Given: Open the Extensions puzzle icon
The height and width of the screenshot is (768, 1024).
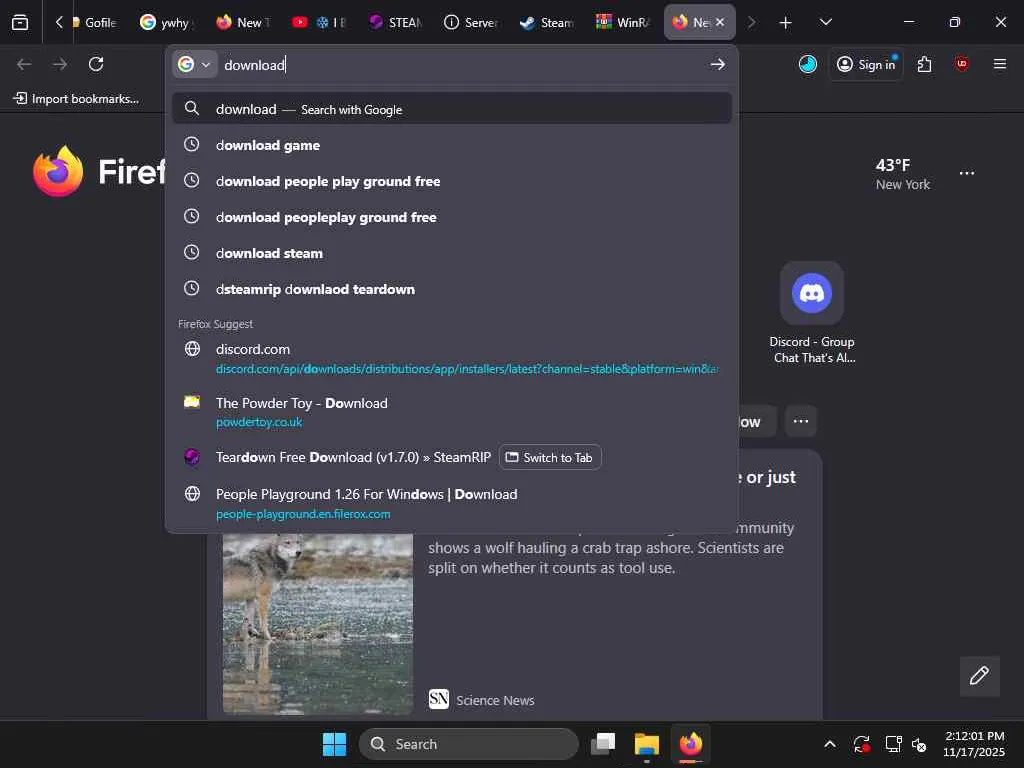Looking at the screenshot, I should pyautogui.click(x=924, y=64).
